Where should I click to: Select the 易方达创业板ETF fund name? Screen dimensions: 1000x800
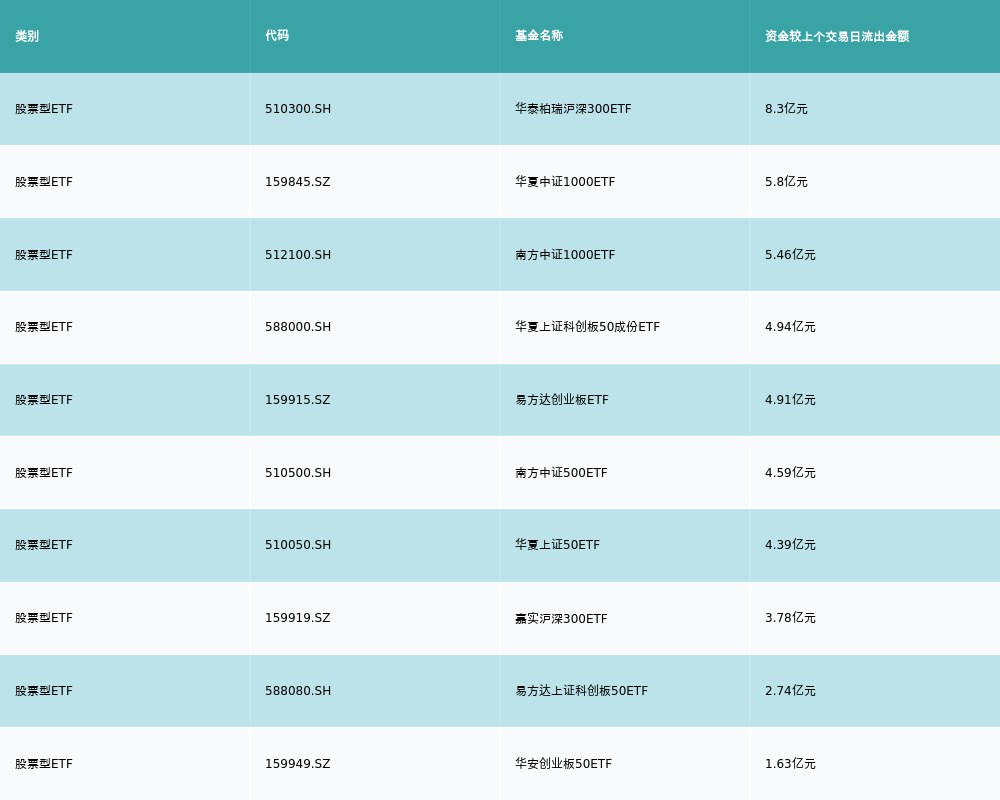[561, 400]
